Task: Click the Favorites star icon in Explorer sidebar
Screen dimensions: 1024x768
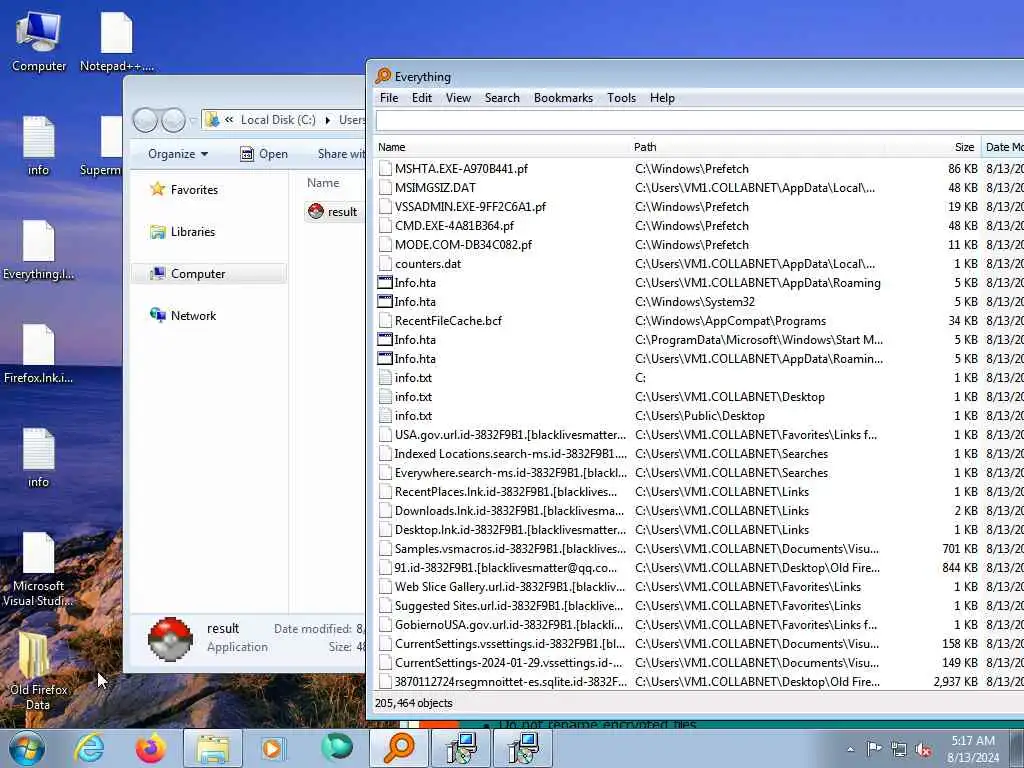Action: click(157, 189)
